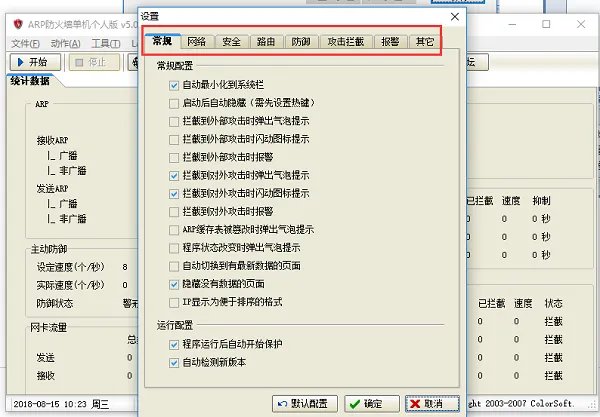This screenshot has height=417, width=600.
Task: Open the 安全 settings tab
Action: (231, 42)
